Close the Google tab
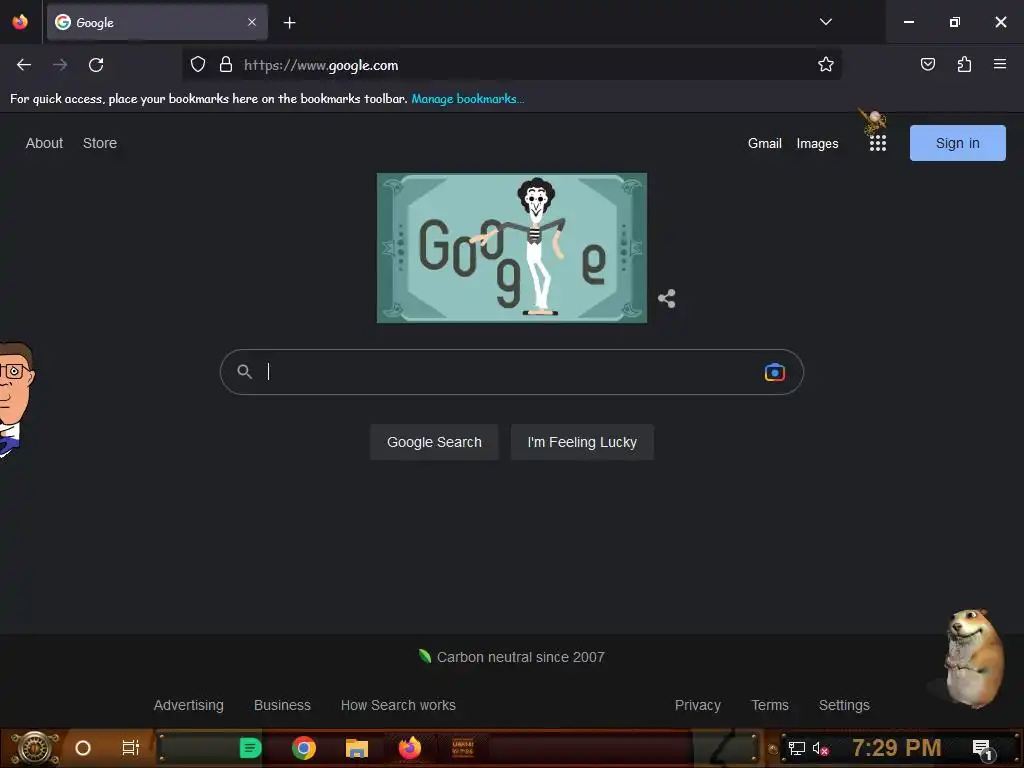1024x768 pixels. tap(252, 22)
